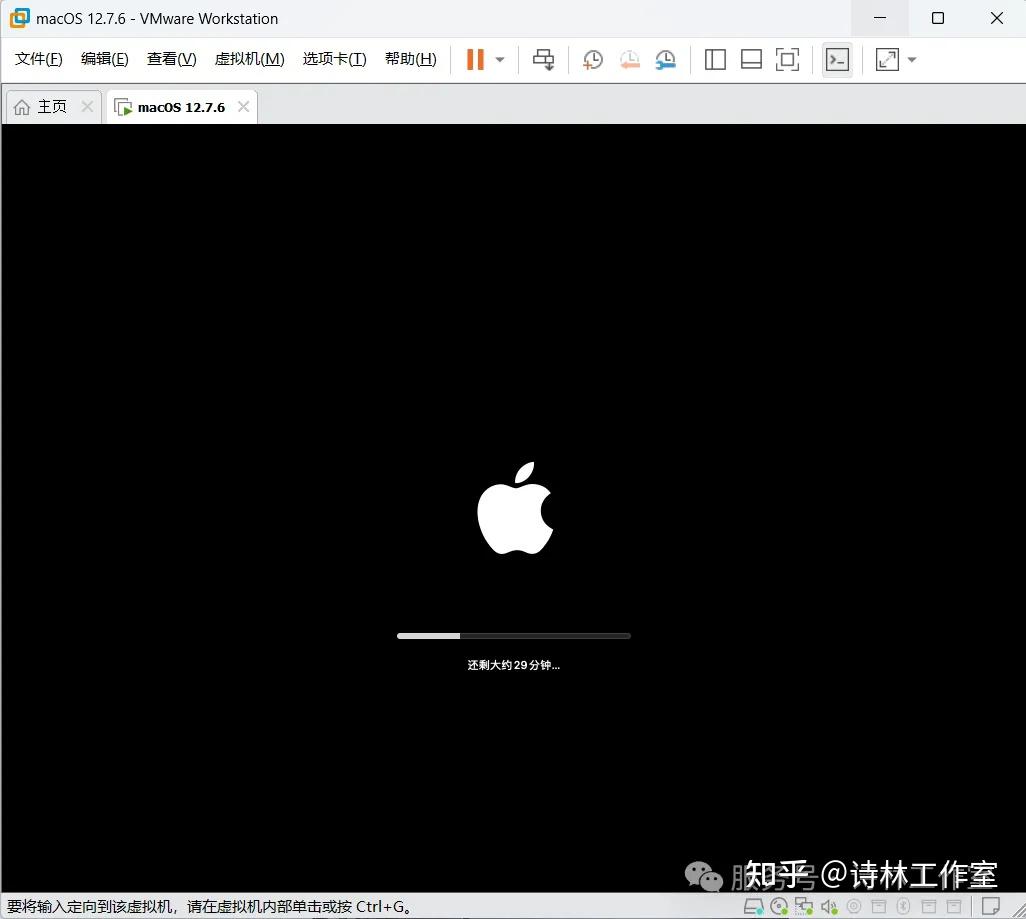Click the hard disk status icon

click(x=754, y=907)
